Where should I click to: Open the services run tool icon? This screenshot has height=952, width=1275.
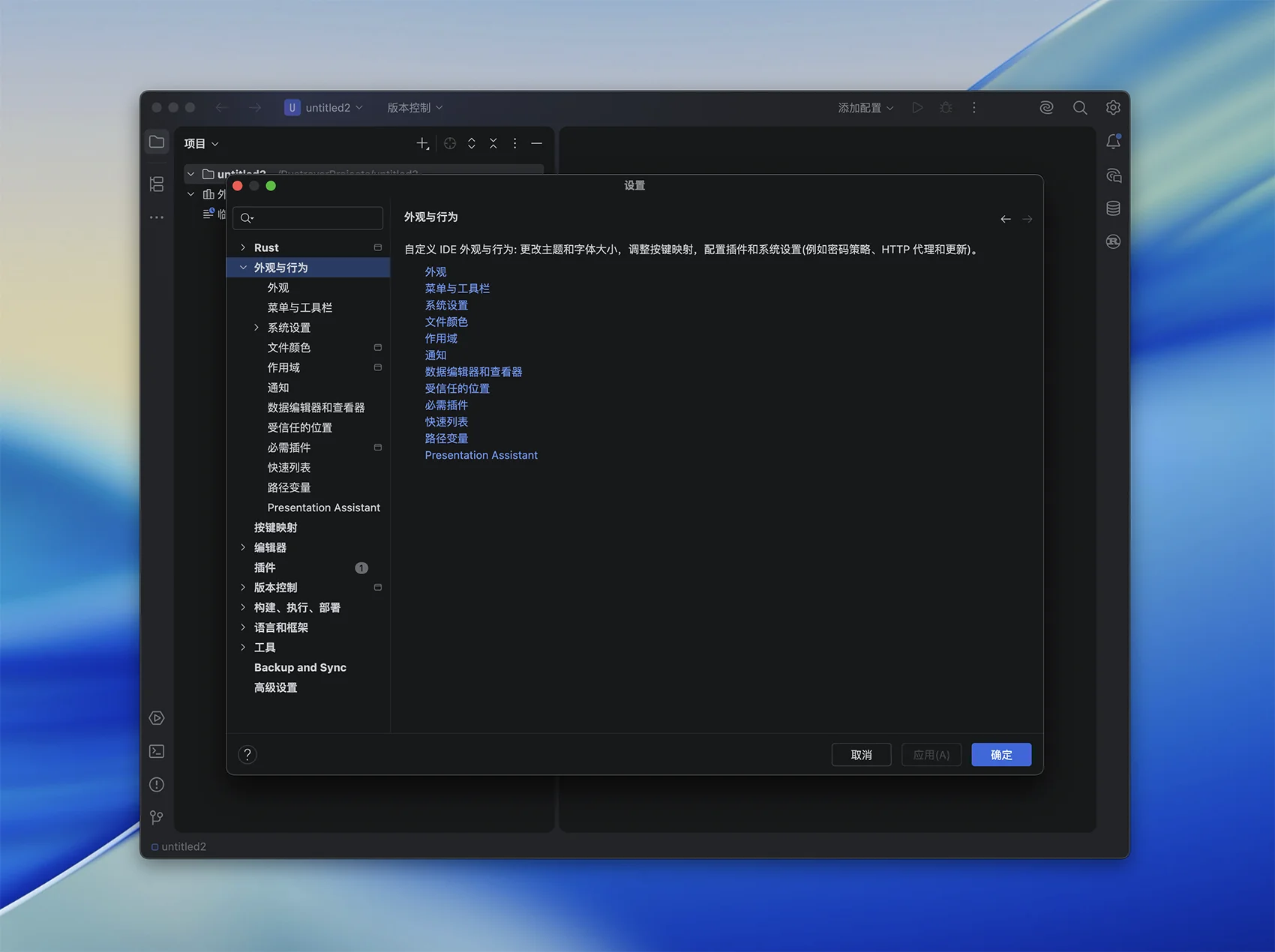(x=157, y=718)
